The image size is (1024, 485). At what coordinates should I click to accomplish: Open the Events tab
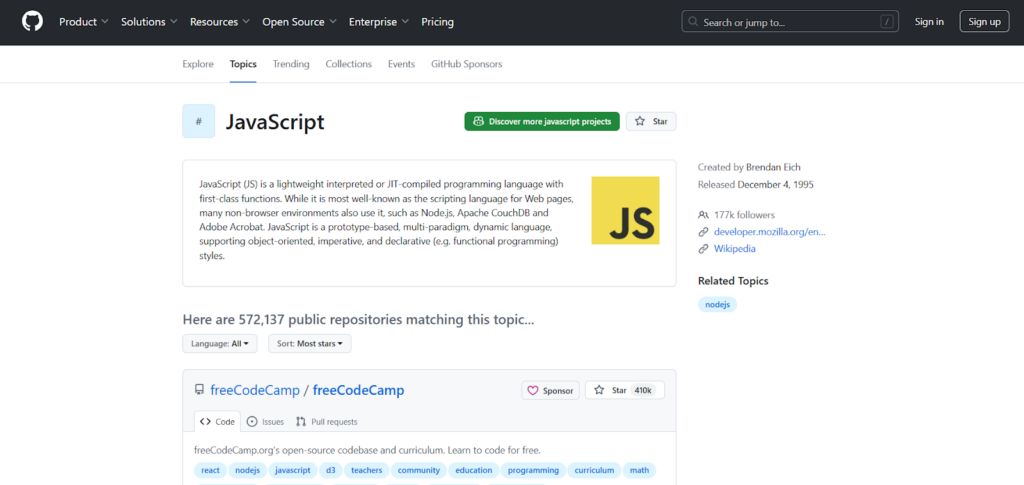[401, 64]
